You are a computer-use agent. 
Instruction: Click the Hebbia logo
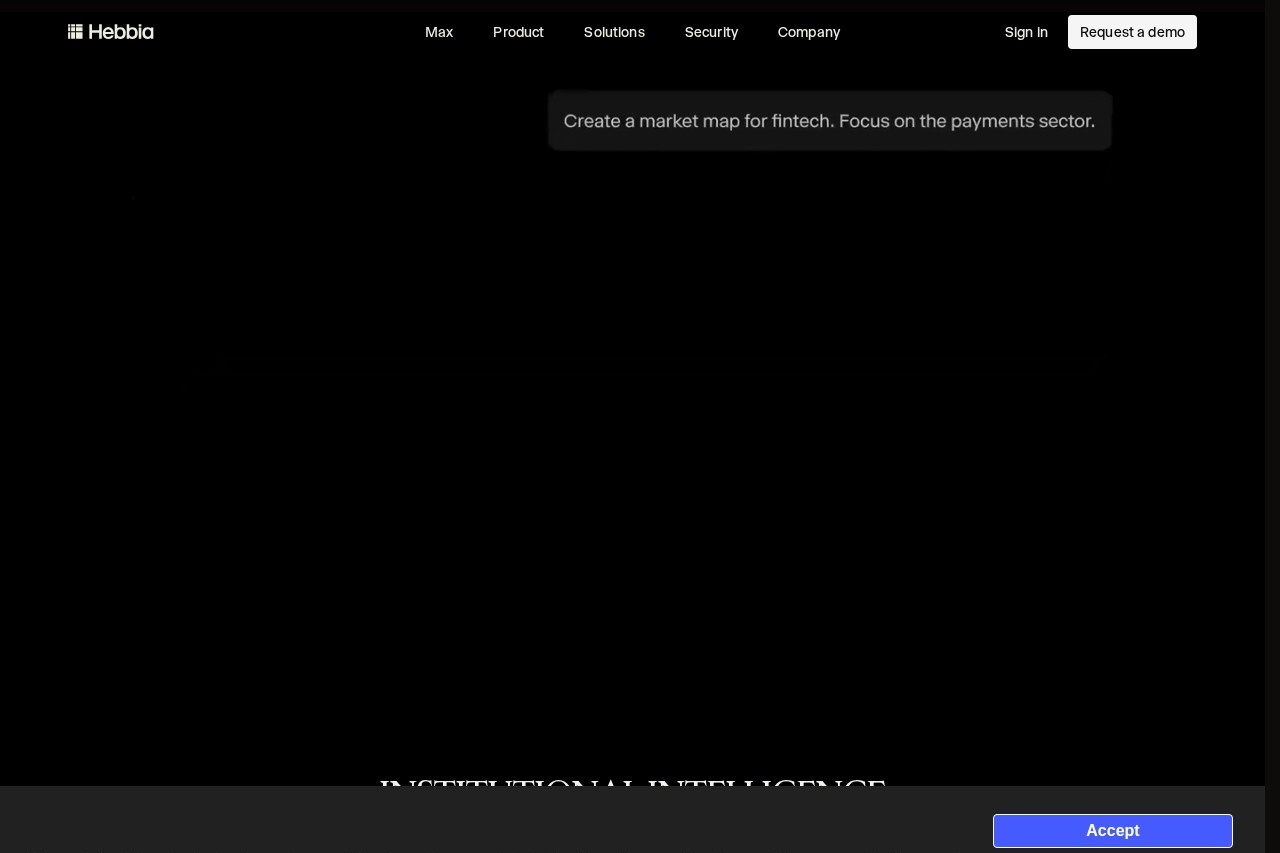pos(111,32)
